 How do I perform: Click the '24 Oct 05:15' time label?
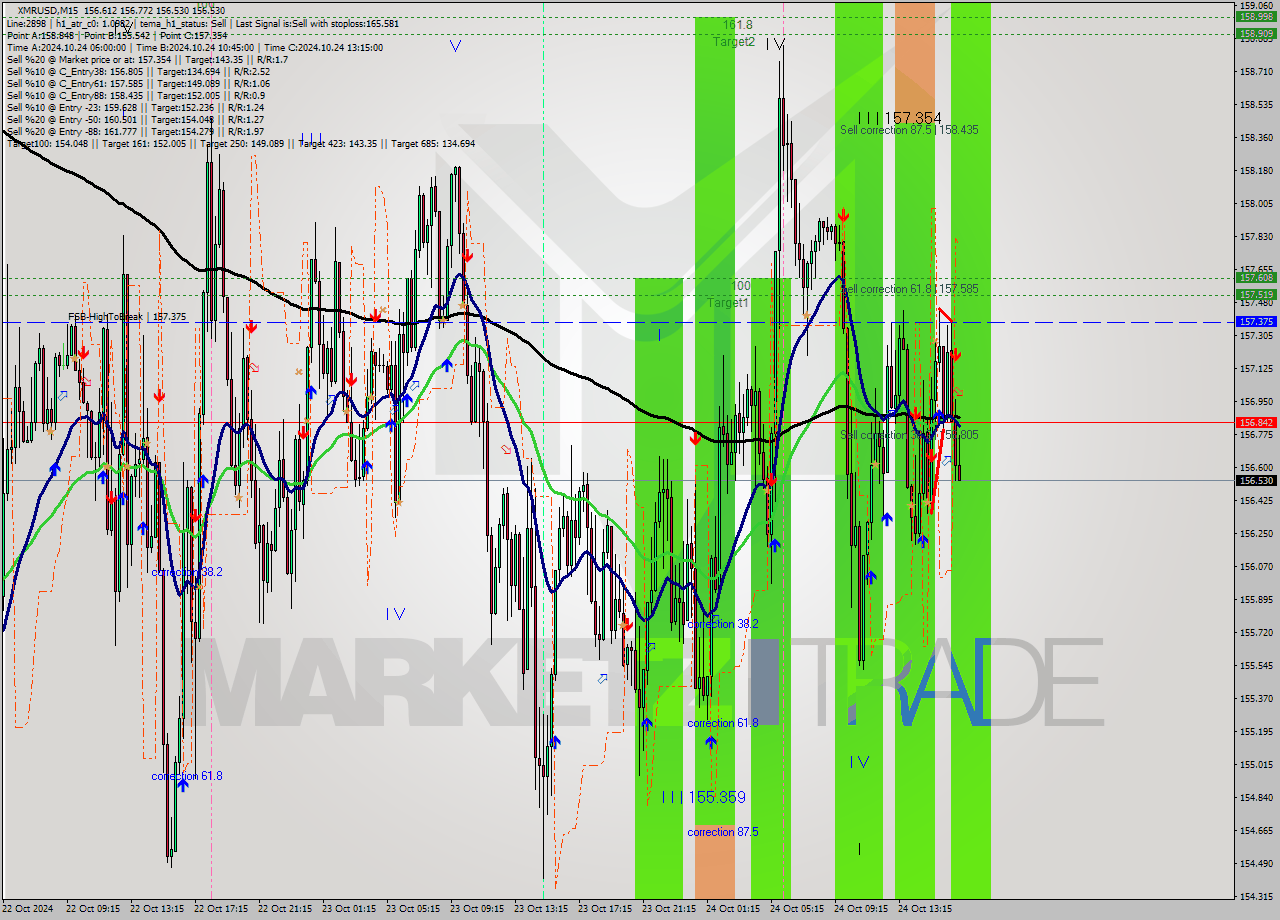coord(797,909)
